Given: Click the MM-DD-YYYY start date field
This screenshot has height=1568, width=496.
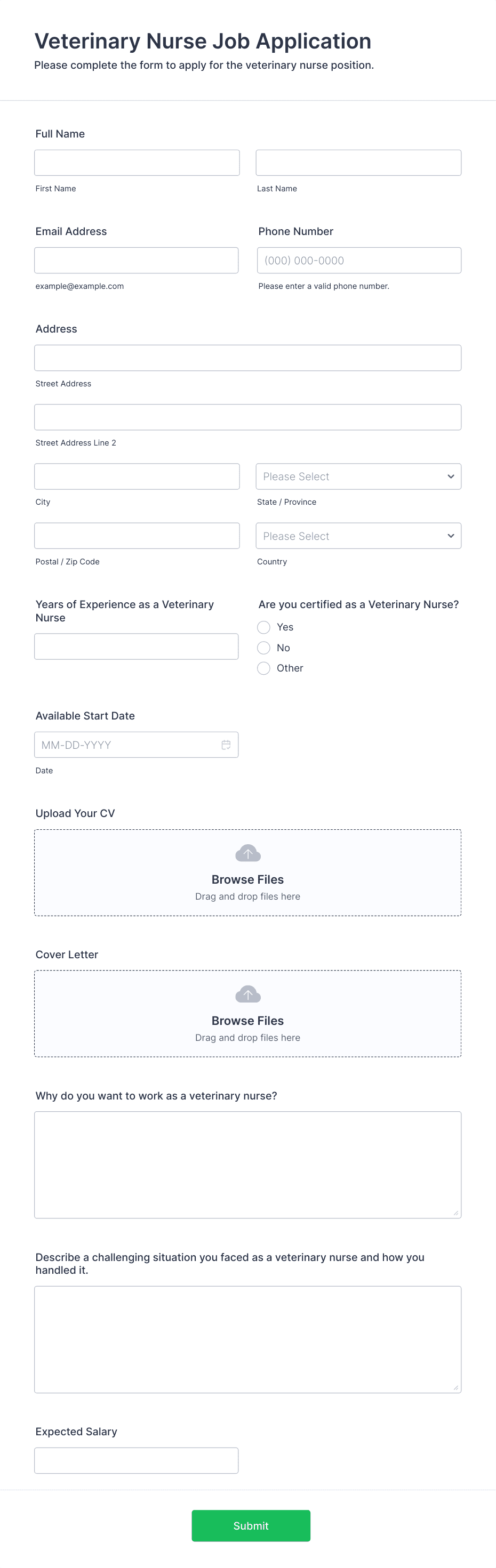Looking at the screenshot, I should click(127, 745).
